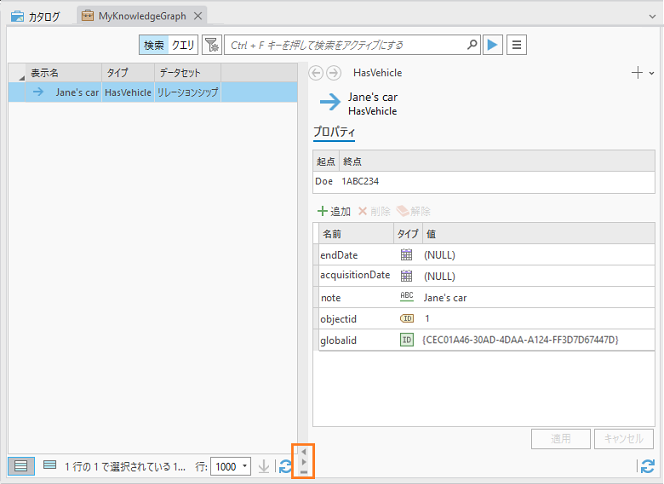Click the back navigation arrow above details
Viewport: 664px width, 484px height.
tap(317, 73)
